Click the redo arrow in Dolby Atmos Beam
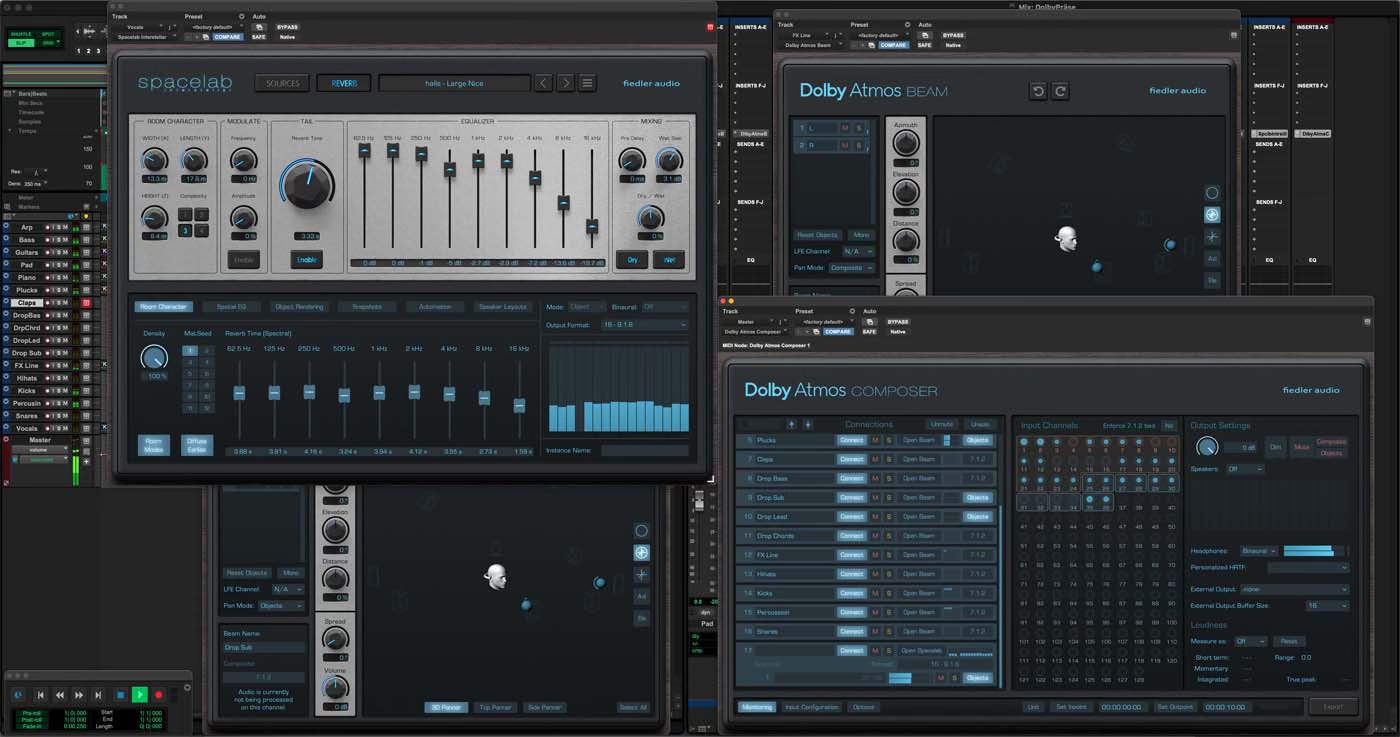Screen dimensions: 1400x737 (1060, 91)
